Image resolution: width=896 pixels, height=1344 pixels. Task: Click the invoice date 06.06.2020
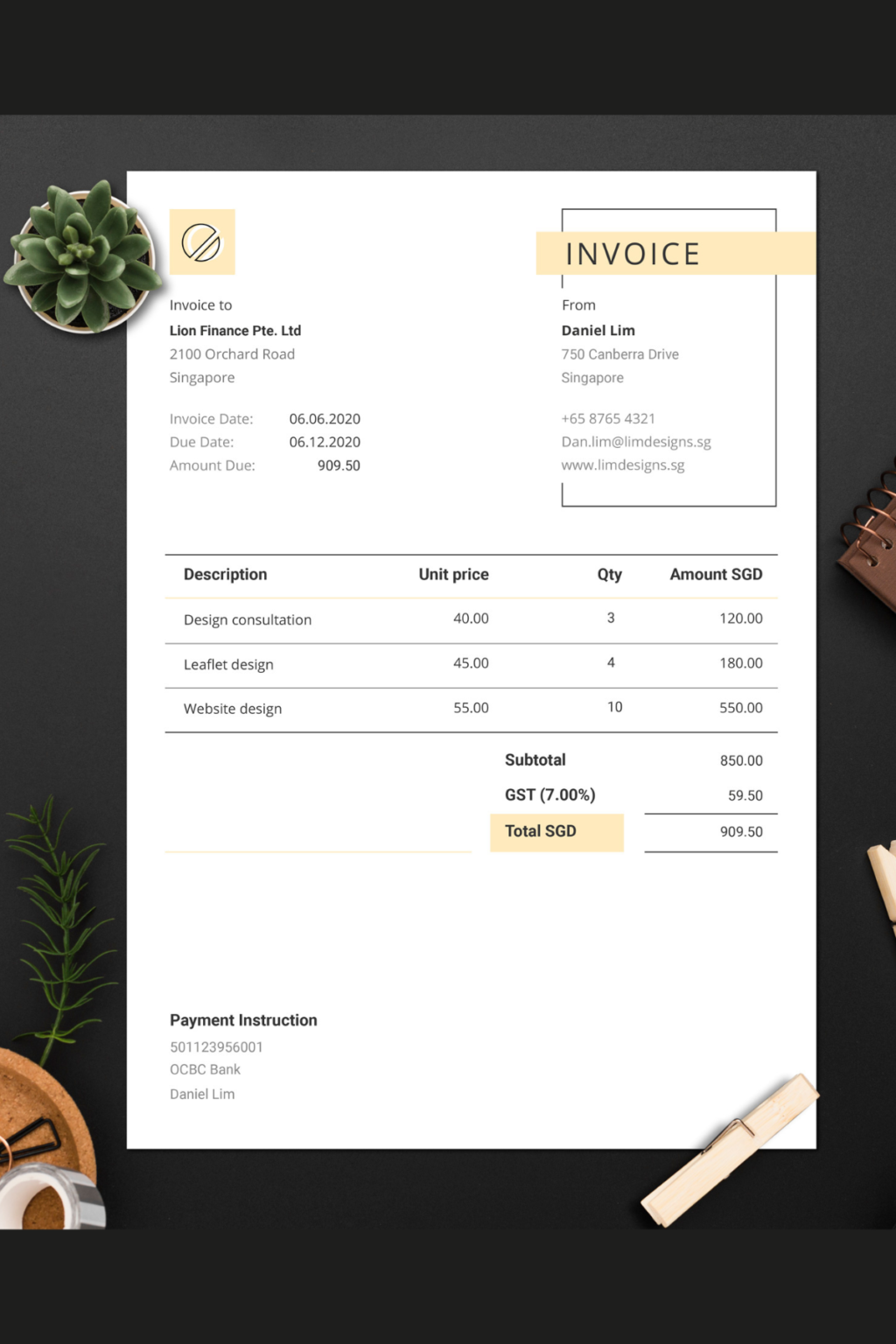pyautogui.click(x=325, y=419)
